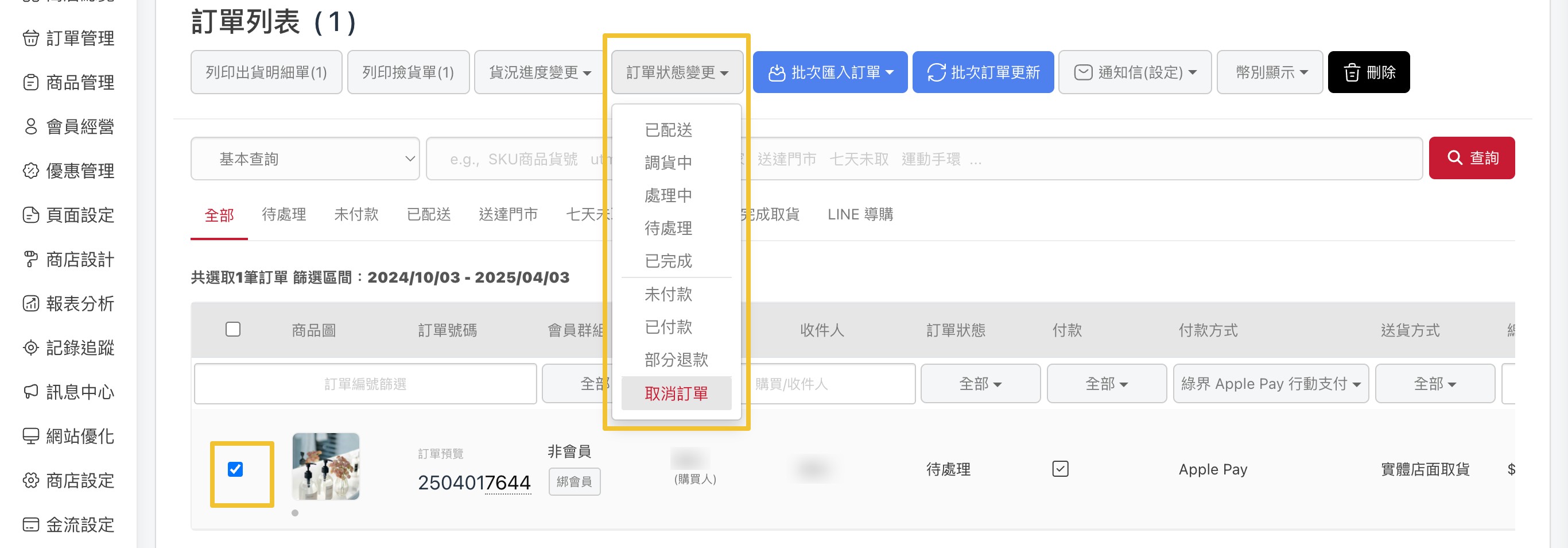Click the paid checkmark in 付款 column
The height and width of the screenshot is (548, 1568).
point(1060,469)
